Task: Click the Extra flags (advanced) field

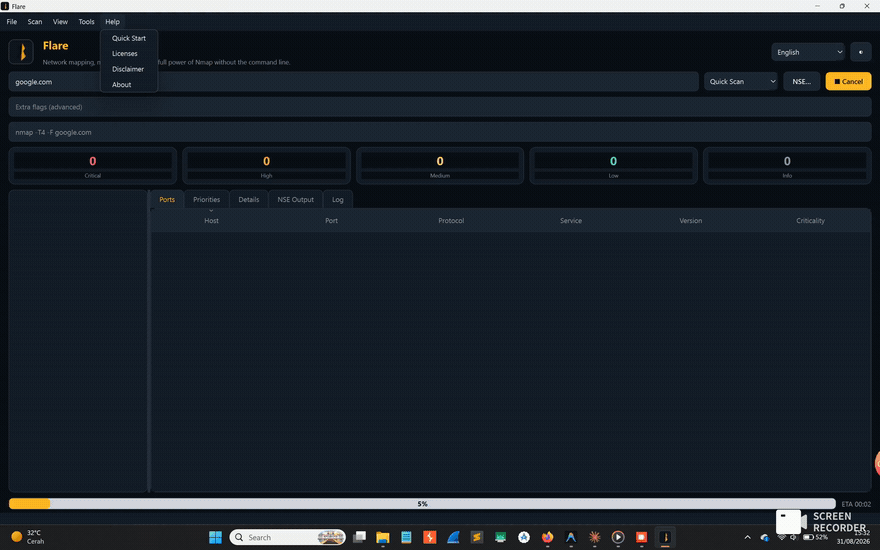Action: click(439, 107)
